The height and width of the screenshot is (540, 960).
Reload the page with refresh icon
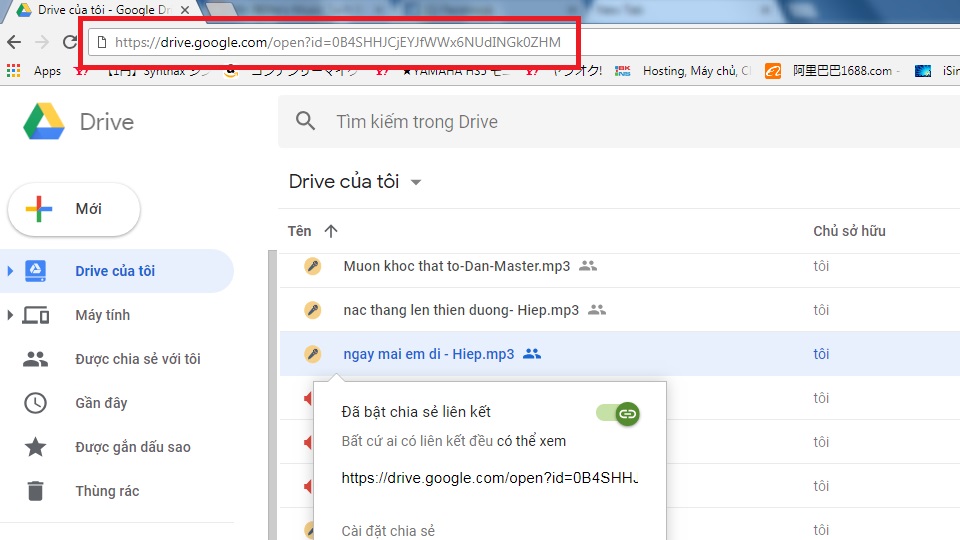(x=70, y=42)
